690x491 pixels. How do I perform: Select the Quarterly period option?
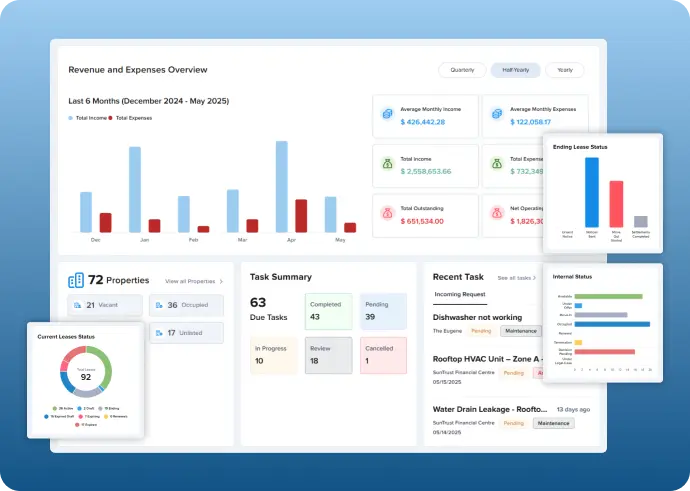coord(462,70)
